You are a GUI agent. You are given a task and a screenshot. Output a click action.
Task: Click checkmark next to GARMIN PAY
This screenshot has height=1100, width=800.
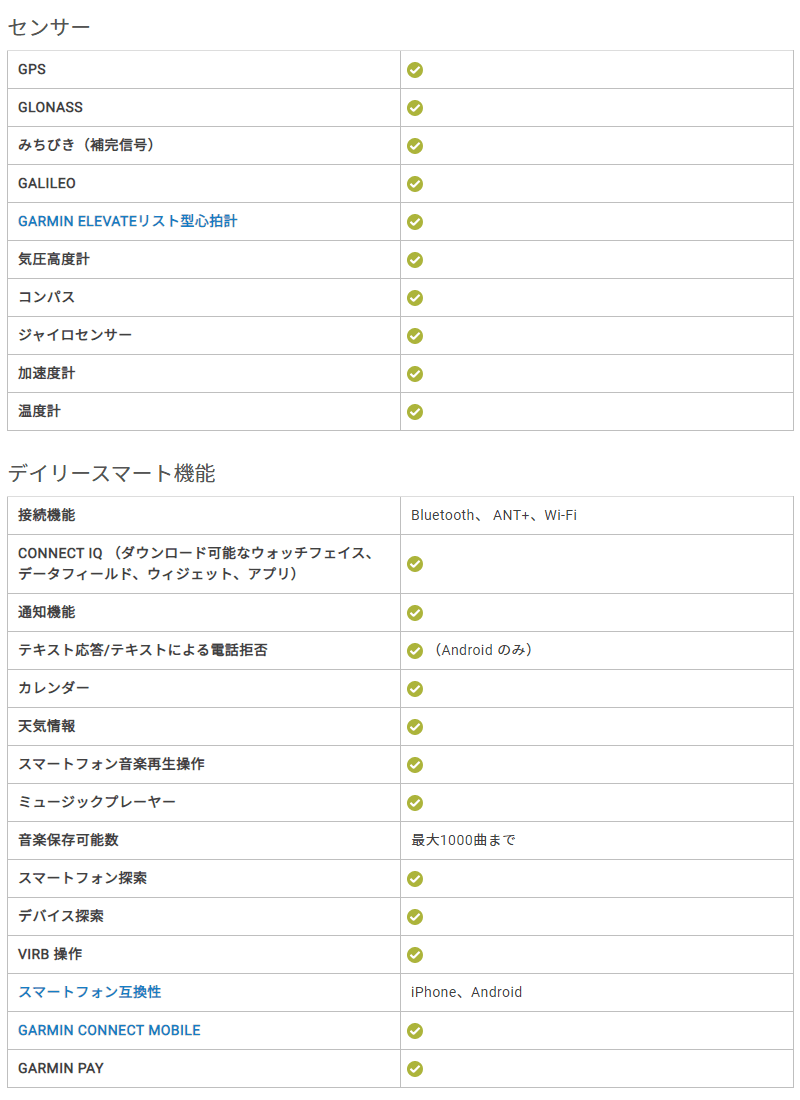point(415,1068)
